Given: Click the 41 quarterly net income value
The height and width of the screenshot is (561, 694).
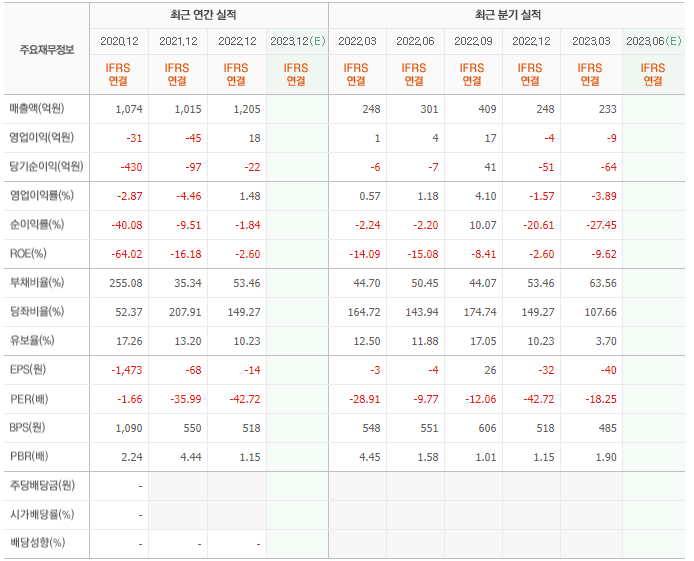Looking at the screenshot, I should pyautogui.click(x=490, y=167).
